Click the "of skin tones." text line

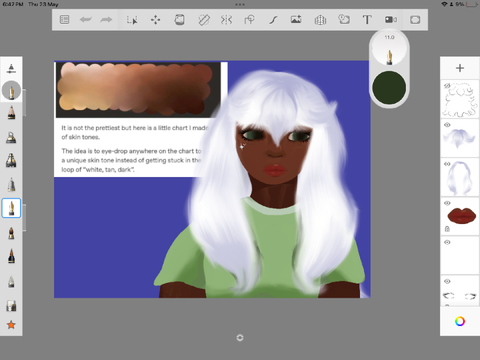coord(80,137)
